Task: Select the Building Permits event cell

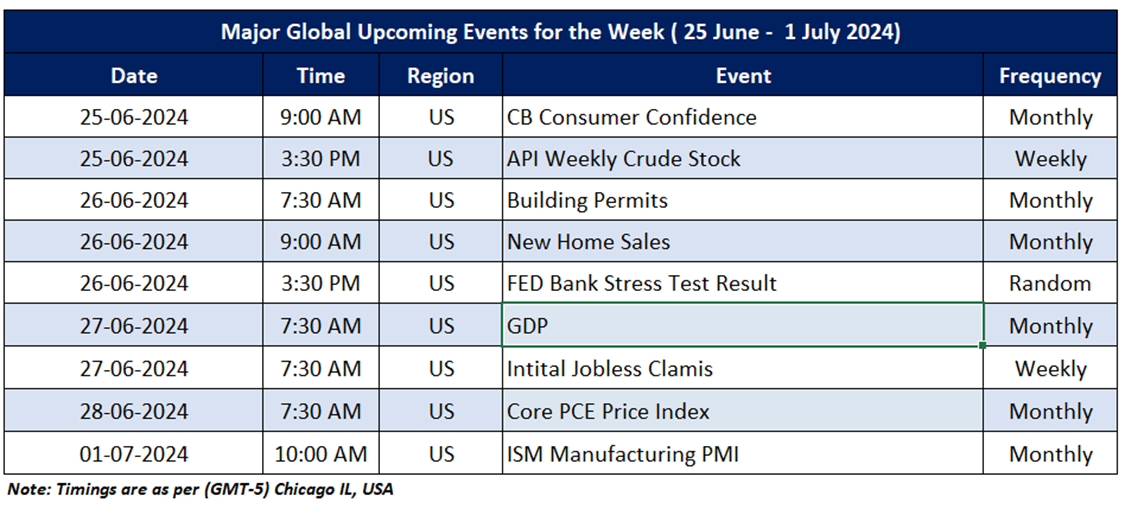Action: [743, 200]
